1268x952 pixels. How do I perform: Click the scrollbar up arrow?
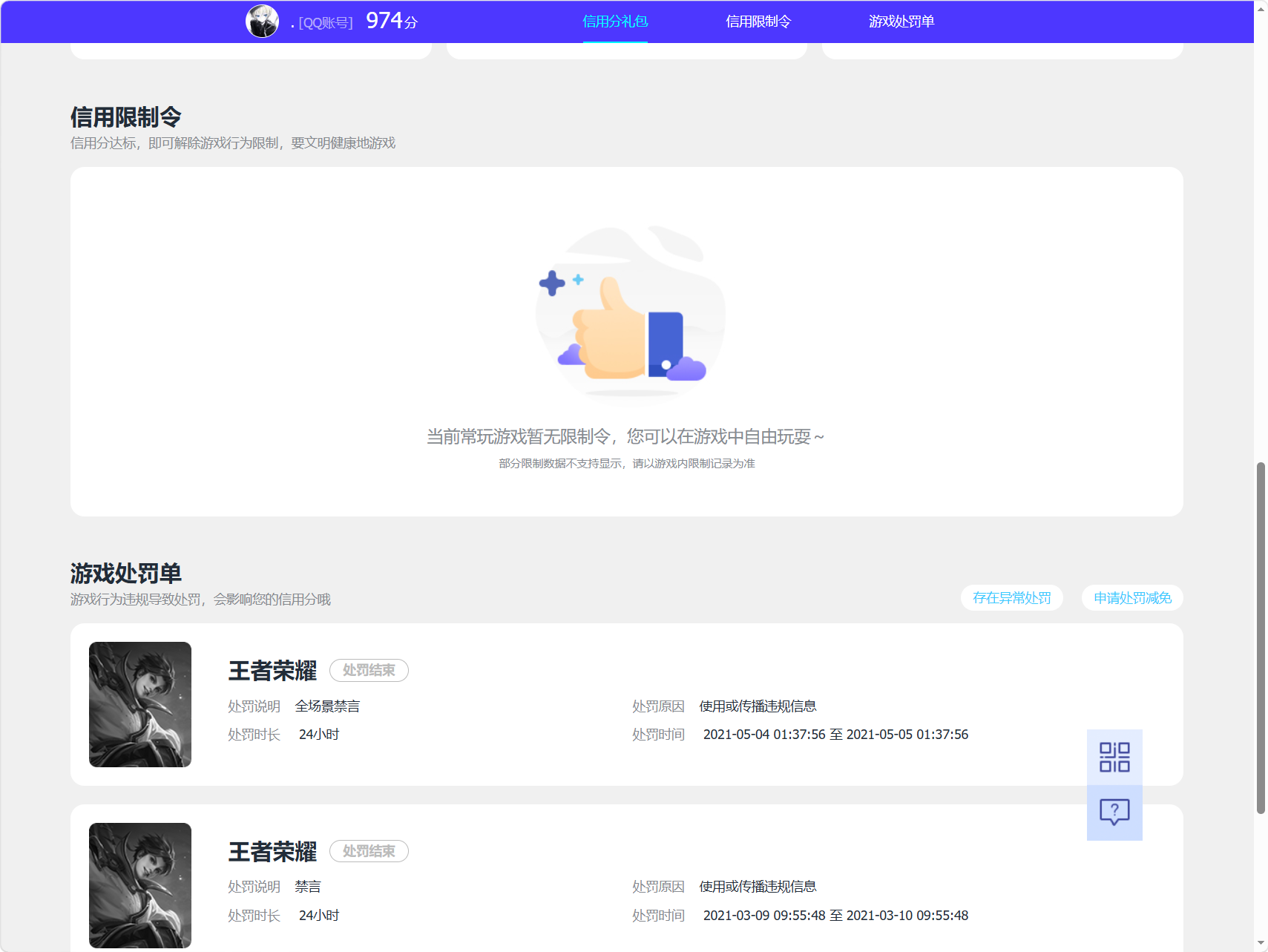pyautogui.click(x=1261, y=8)
